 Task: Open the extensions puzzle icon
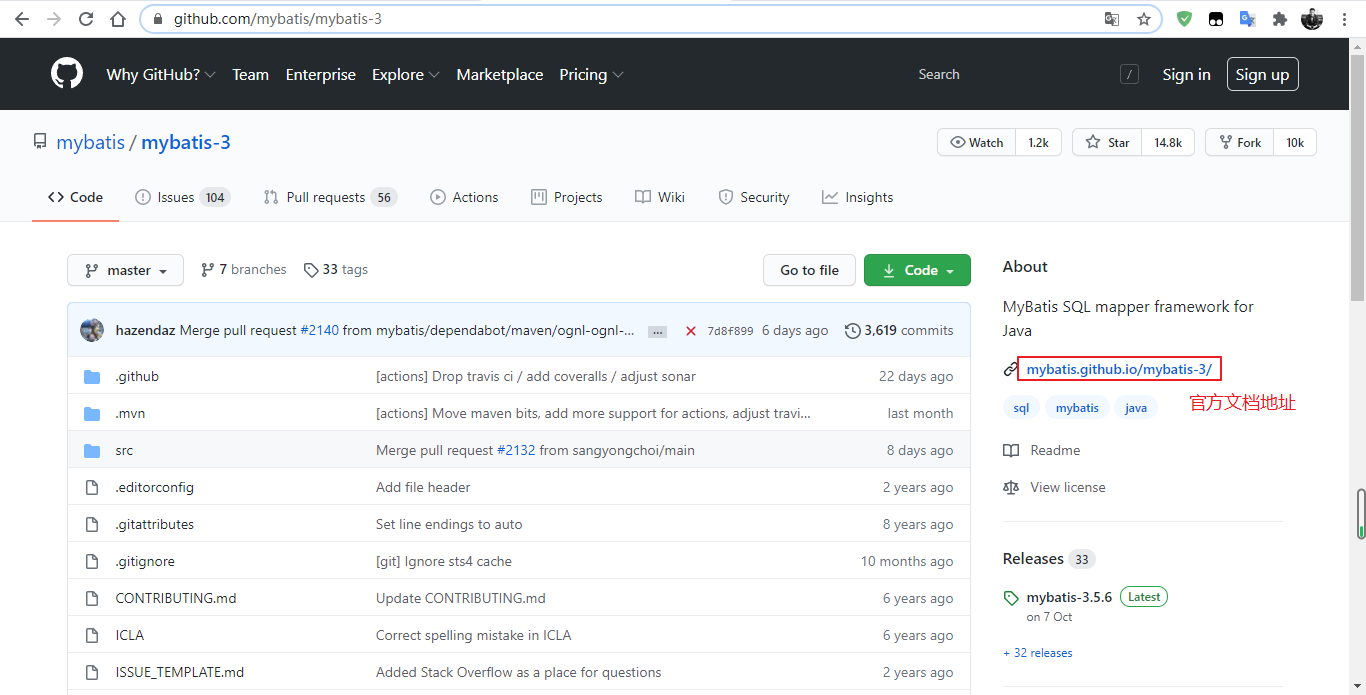click(x=1279, y=19)
